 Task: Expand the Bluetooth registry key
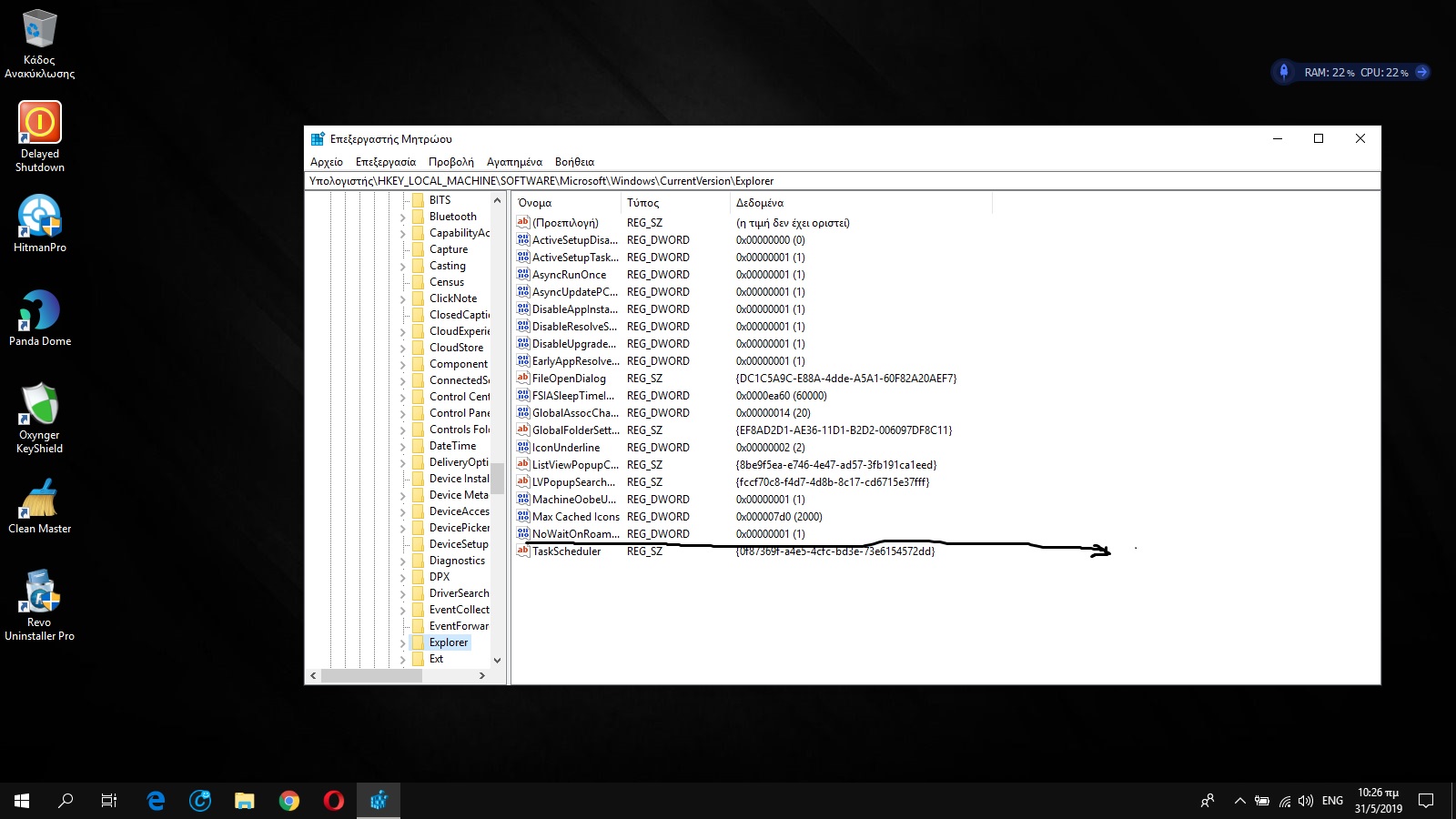[403, 217]
